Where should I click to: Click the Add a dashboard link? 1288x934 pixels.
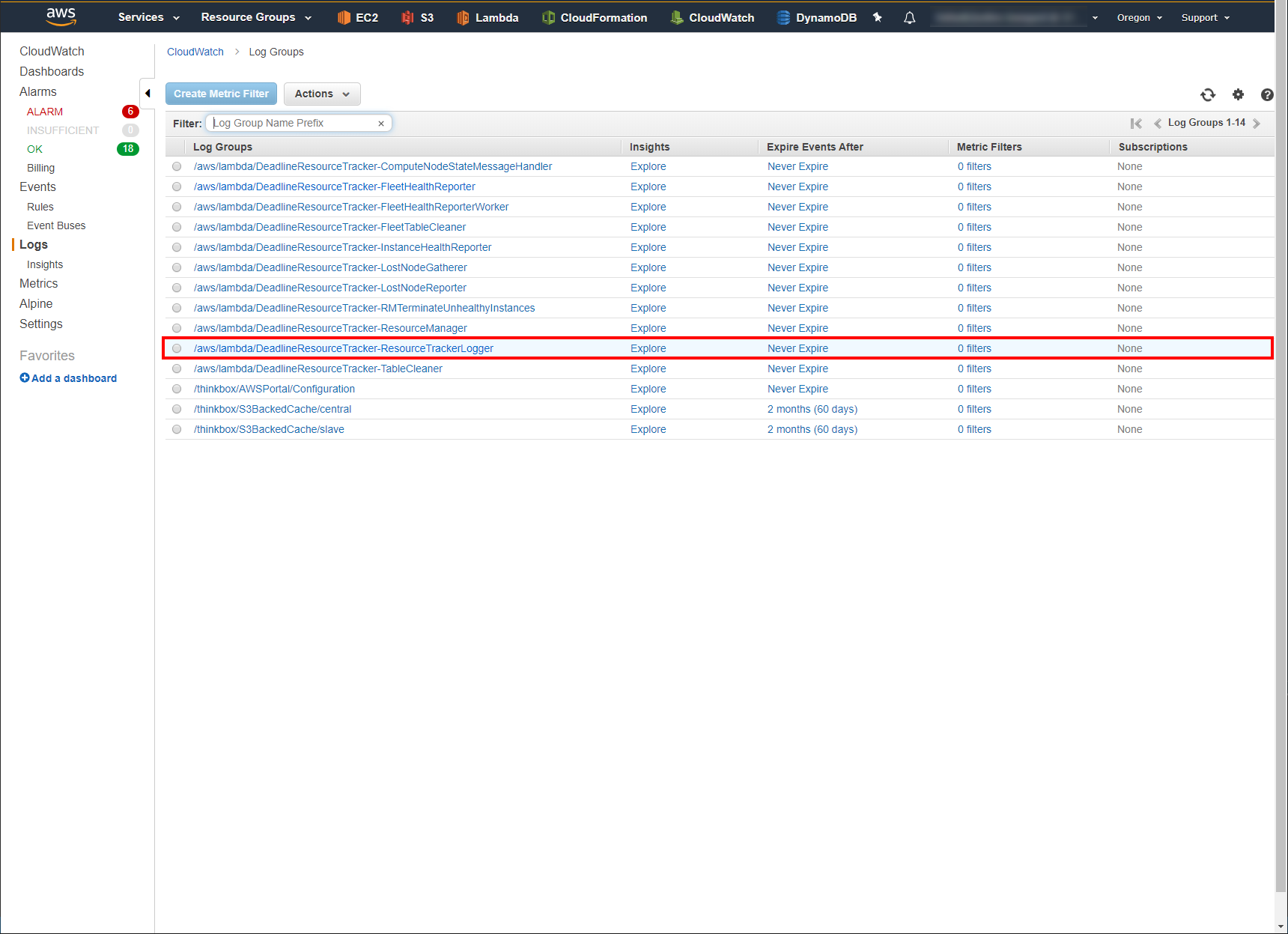[74, 378]
